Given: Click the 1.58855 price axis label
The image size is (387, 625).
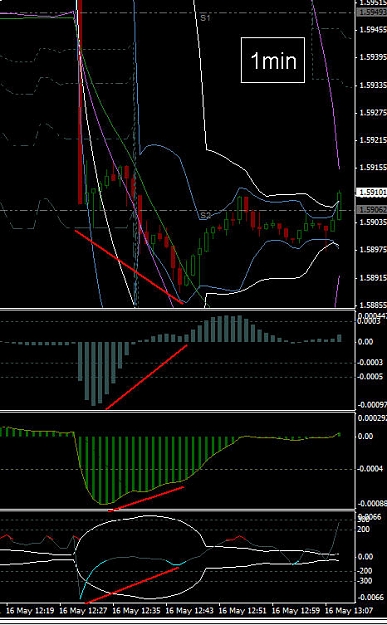Looking at the screenshot, I should 373,305.
